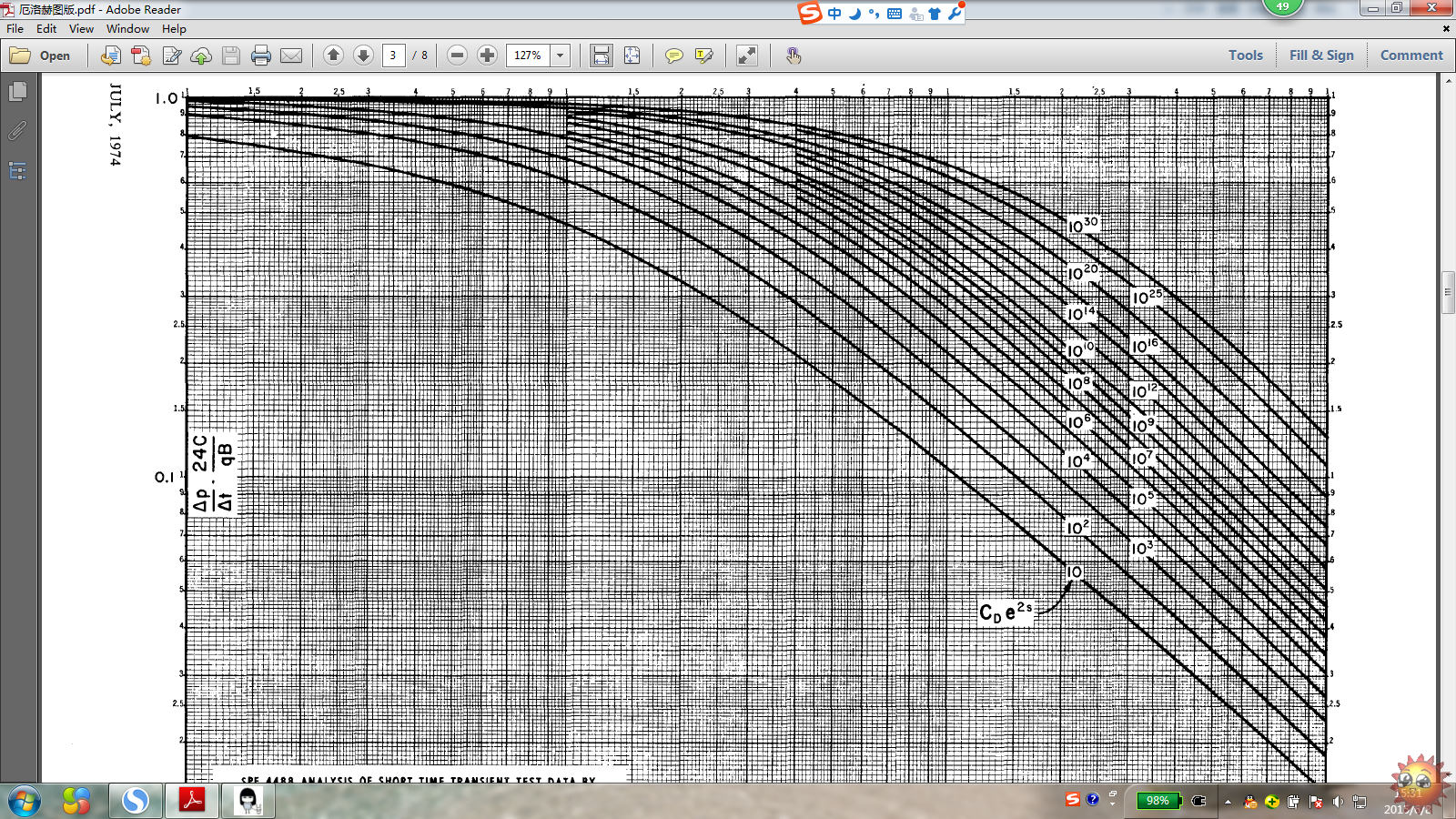This screenshot has height=819, width=1456.
Task: Open the Fill & Sign pane
Action: coord(1321,56)
